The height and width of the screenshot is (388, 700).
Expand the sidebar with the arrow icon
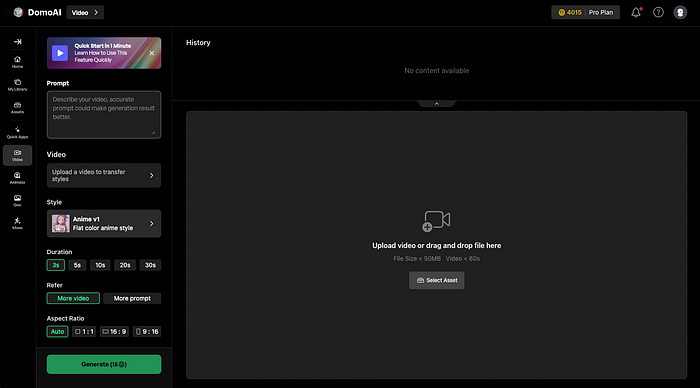click(x=17, y=42)
